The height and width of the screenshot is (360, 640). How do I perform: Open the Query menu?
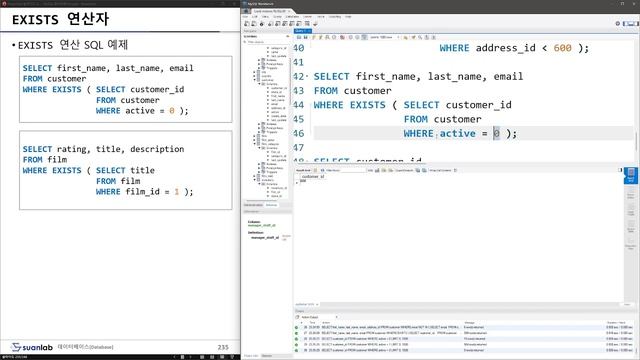coord(278,17)
